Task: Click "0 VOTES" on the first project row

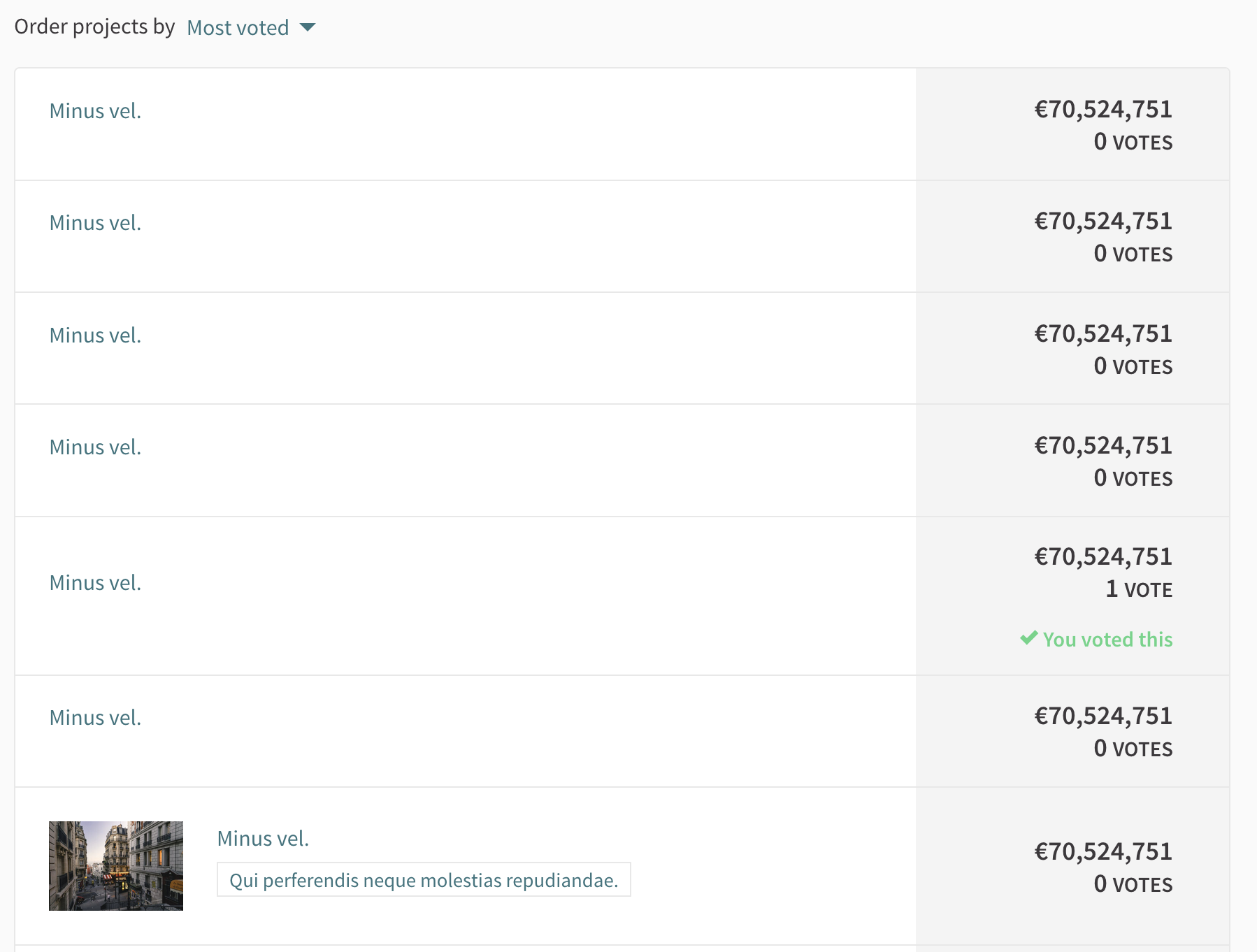Action: (1134, 142)
